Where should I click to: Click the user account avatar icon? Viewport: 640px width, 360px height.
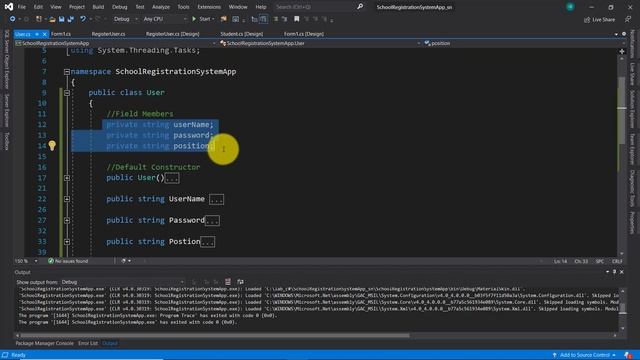570,7
